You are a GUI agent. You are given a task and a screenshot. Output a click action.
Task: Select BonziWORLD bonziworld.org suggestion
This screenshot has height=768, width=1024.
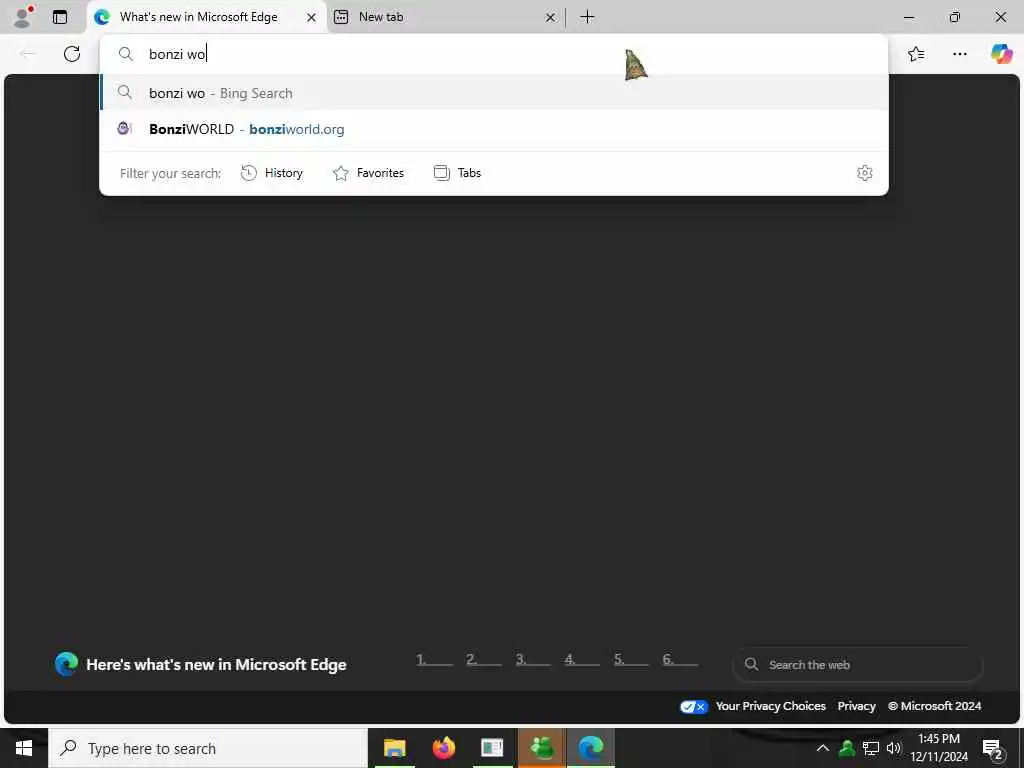[494, 129]
